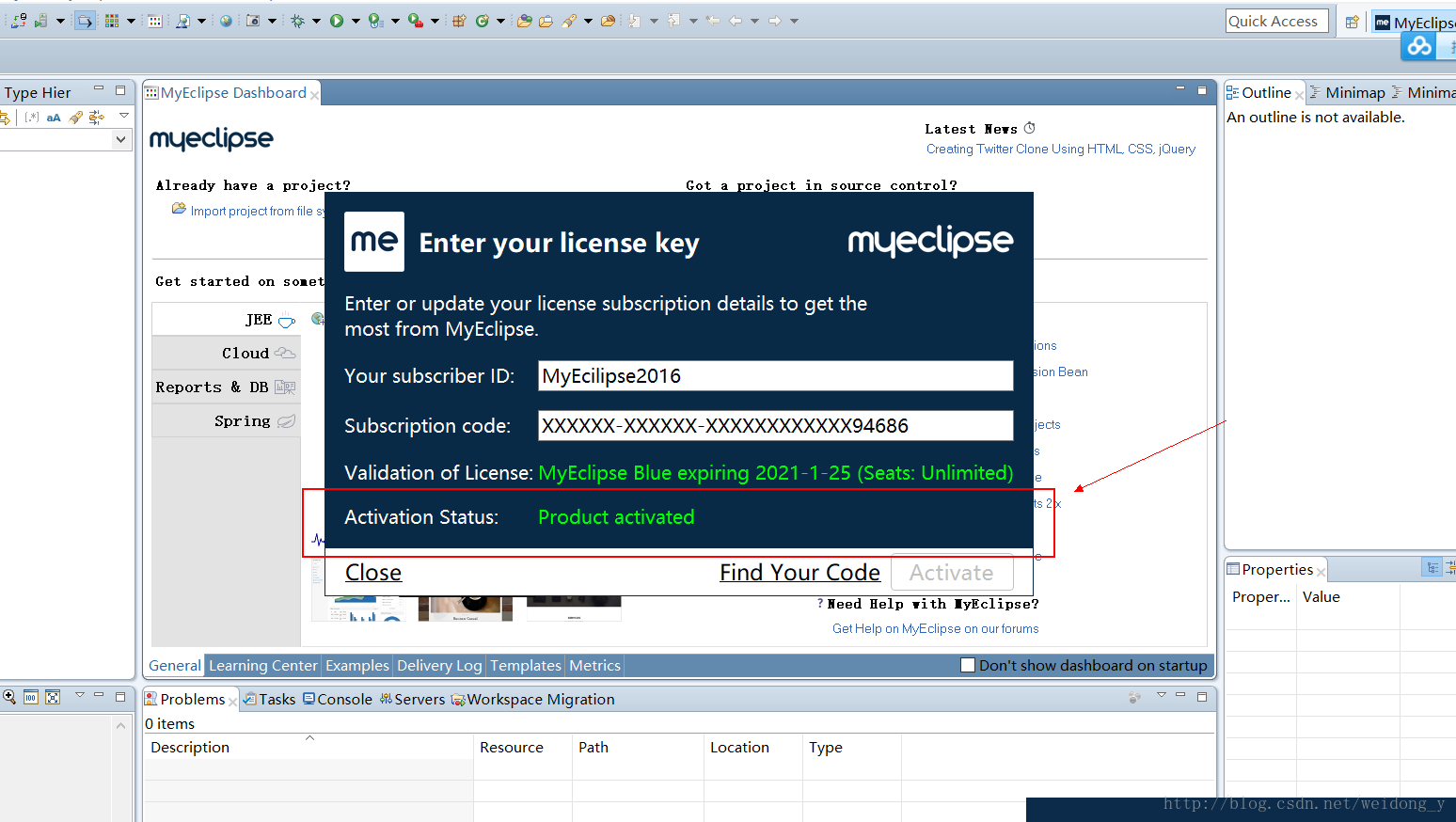This screenshot has width=1456, height=822.
Task: Open Get Help on MyEclipse forums link
Action: click(x=936, y=628)
